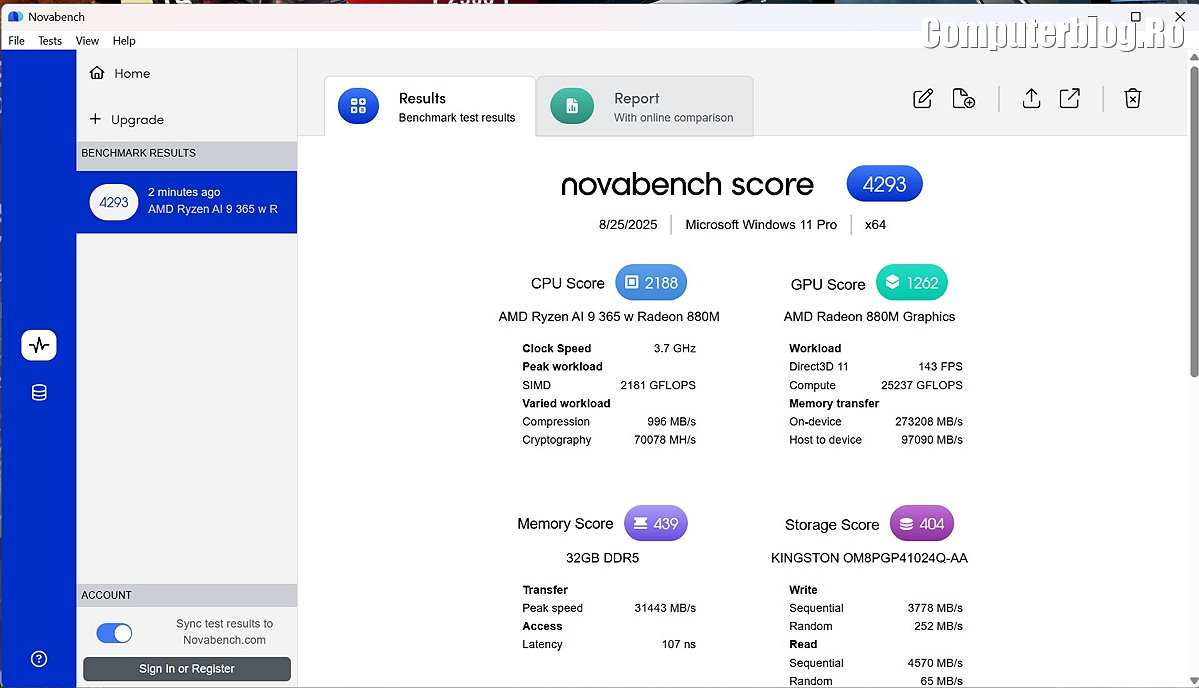Open the Tests menu

tap(50, 41)
